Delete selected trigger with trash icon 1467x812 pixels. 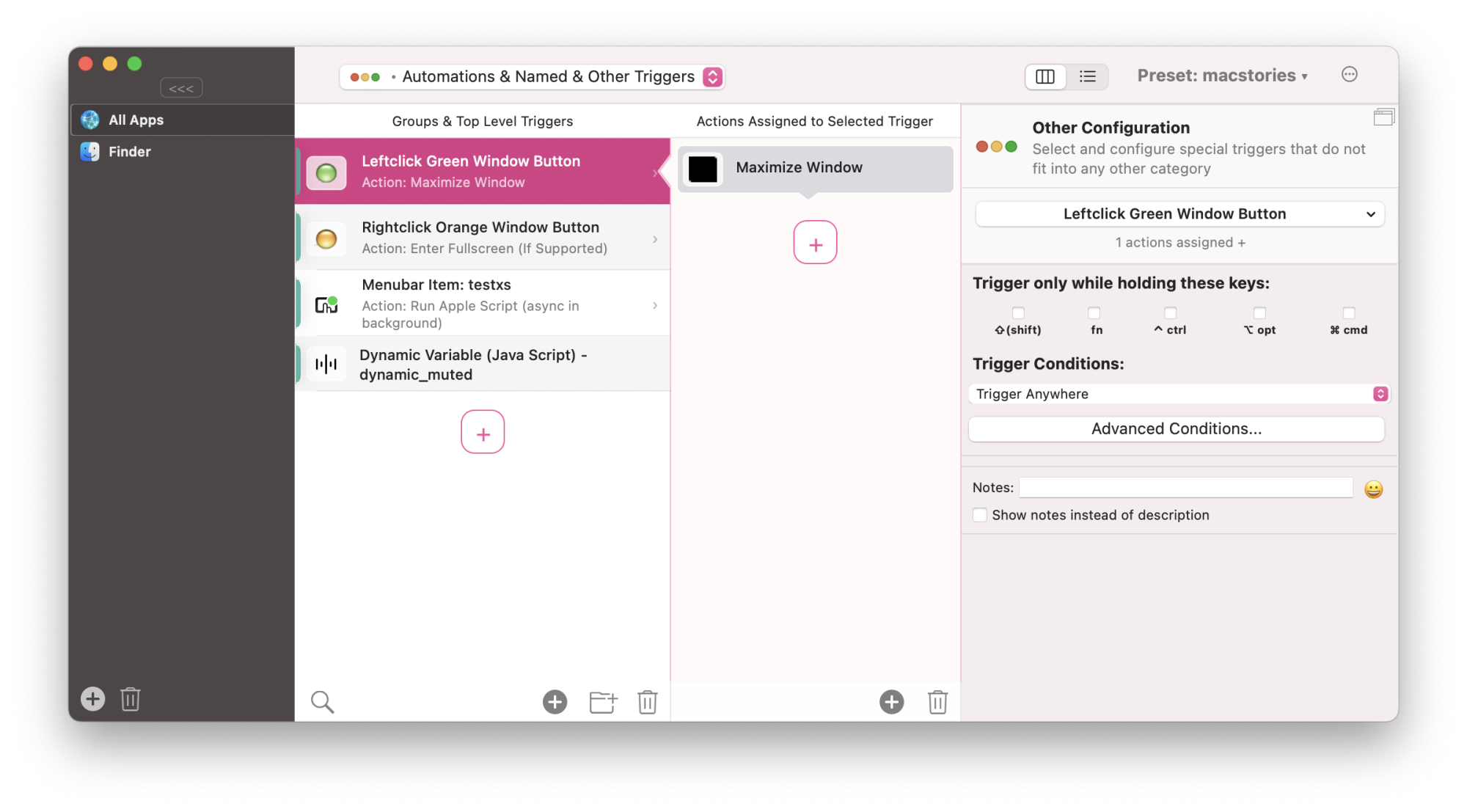[647, 702]
